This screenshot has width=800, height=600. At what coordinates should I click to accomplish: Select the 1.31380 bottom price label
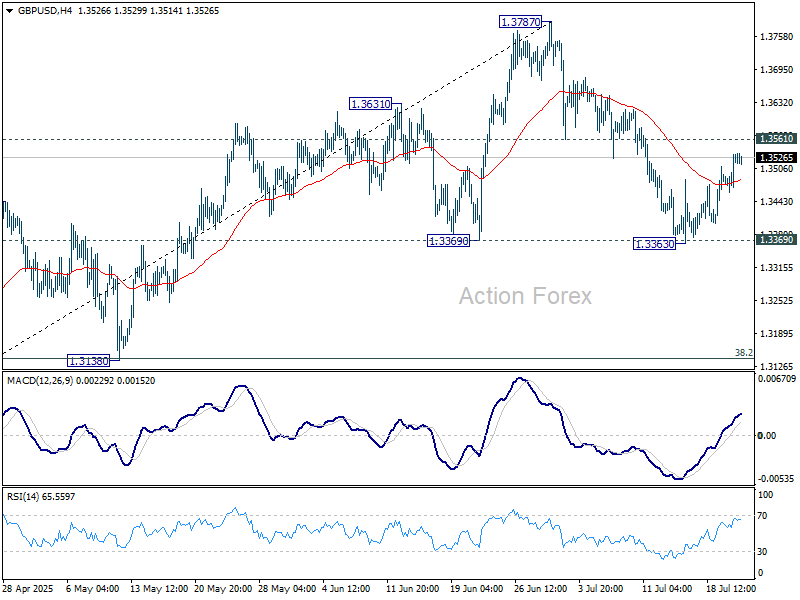(x=89, y=361)
